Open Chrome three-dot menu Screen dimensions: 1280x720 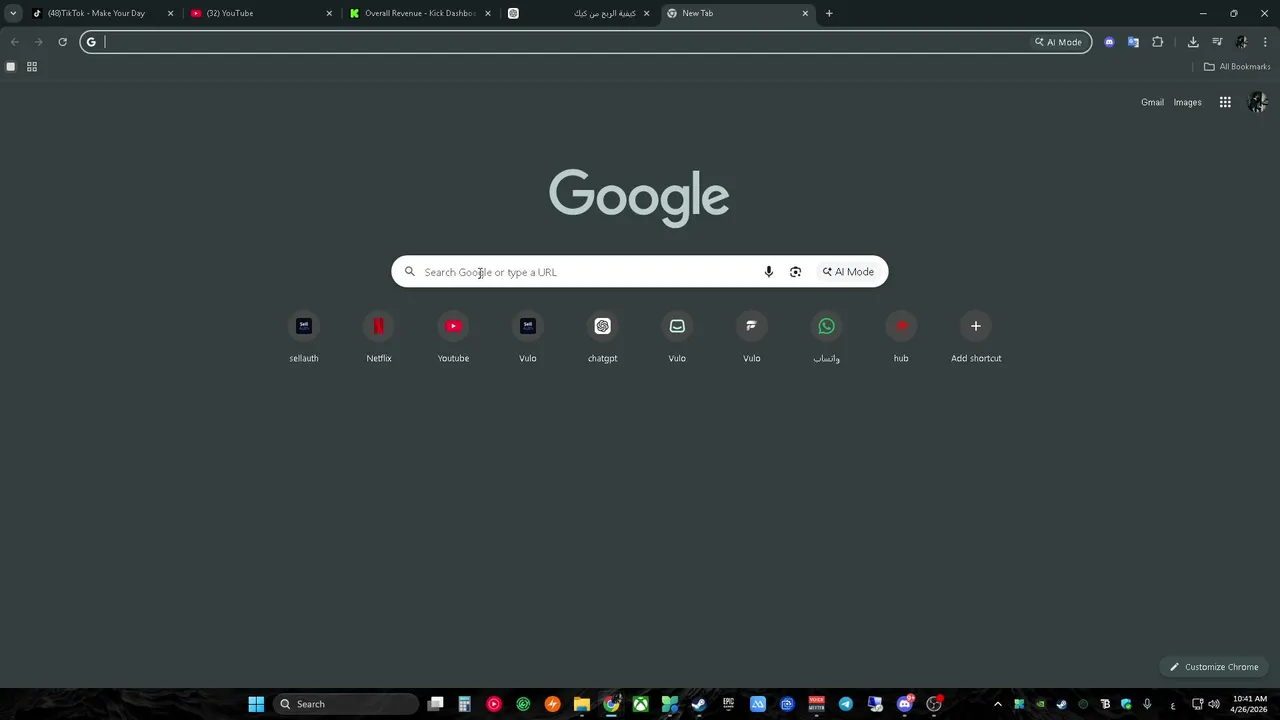1265,42
